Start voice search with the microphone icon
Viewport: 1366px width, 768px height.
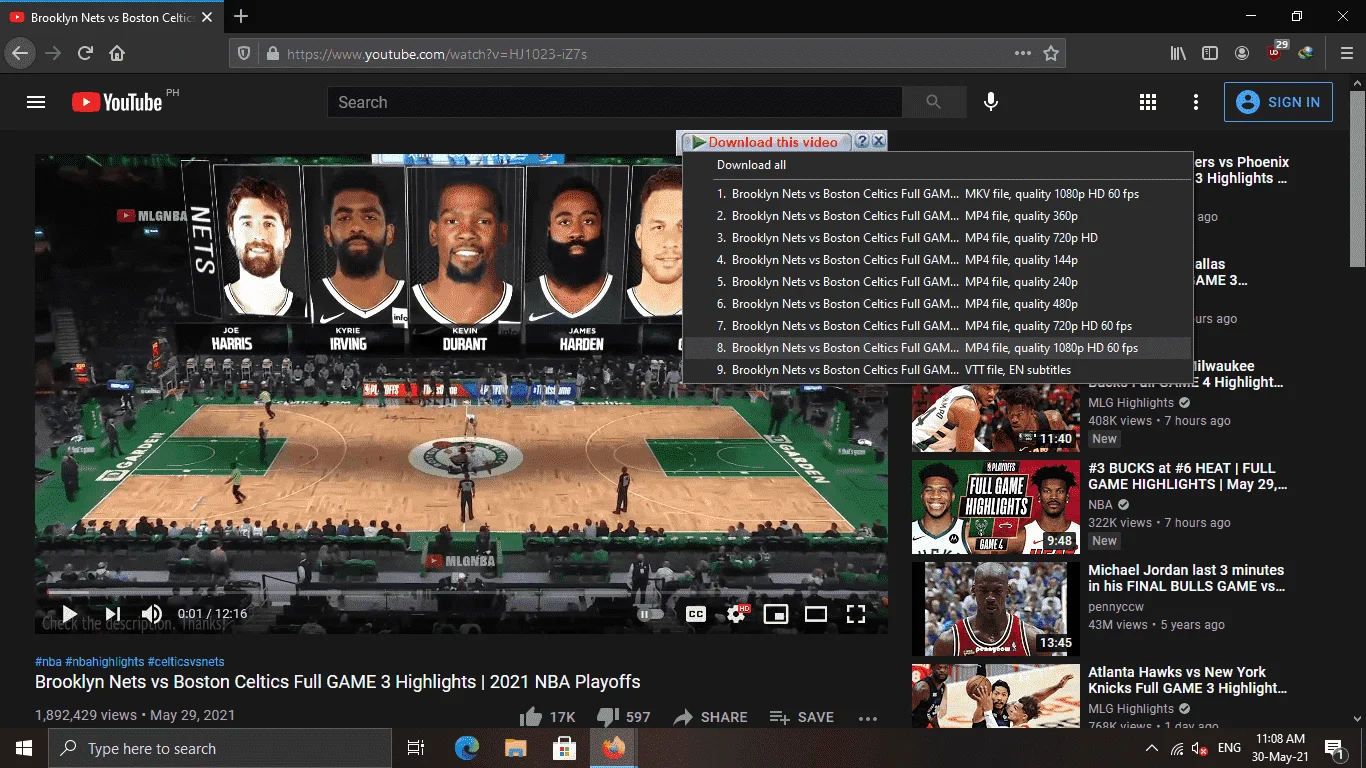991,102
